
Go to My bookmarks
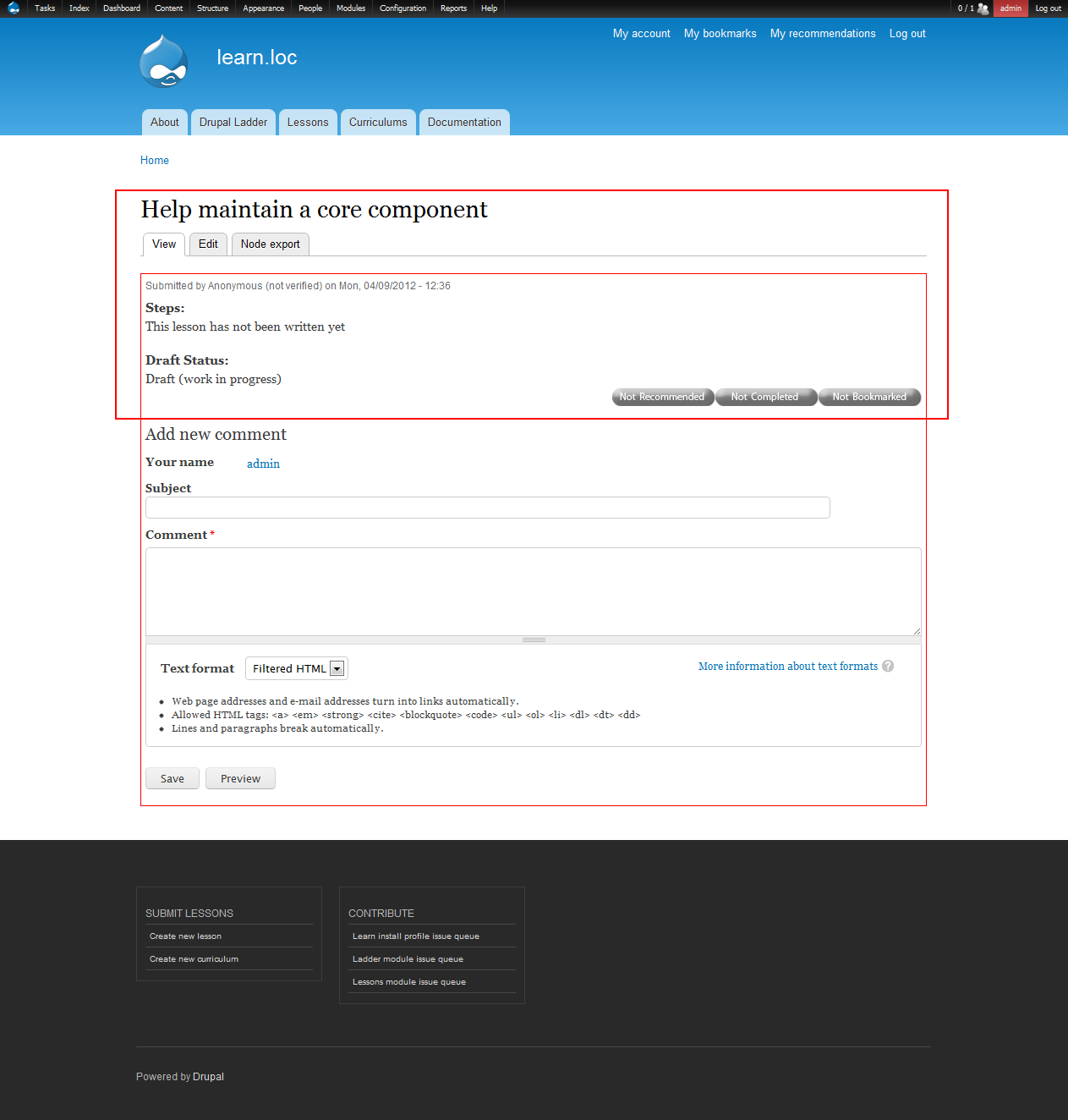click(720, 33)
